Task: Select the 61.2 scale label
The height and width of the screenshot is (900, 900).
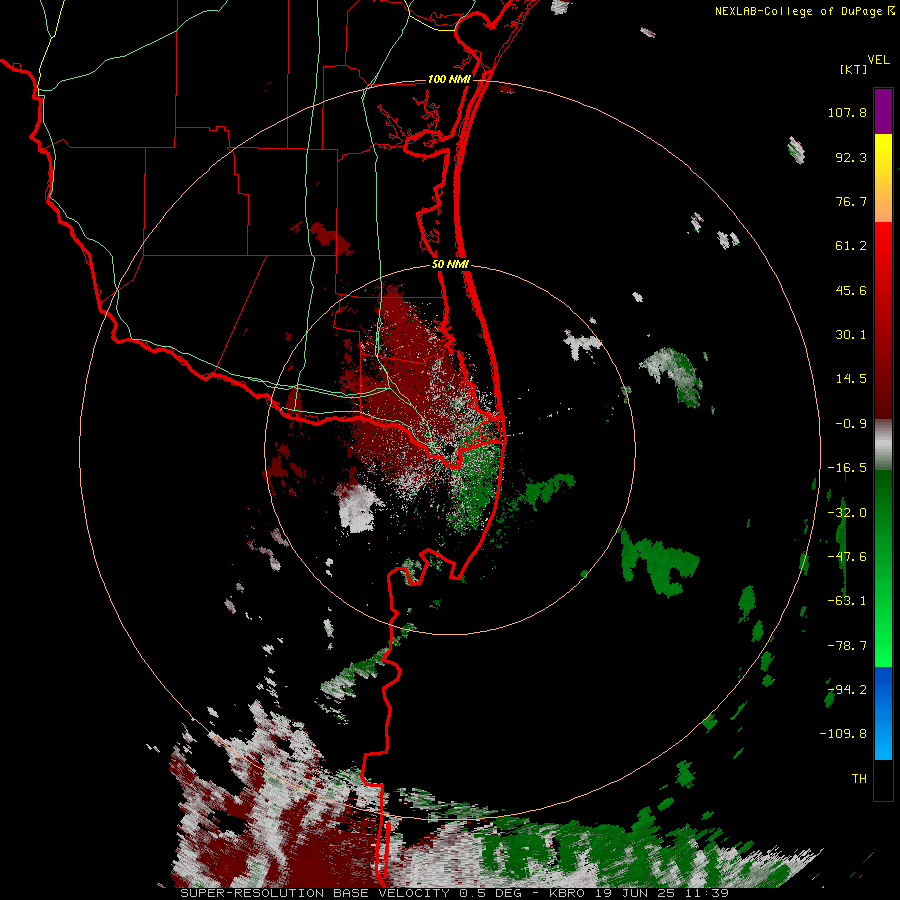Action: point(851,246)
